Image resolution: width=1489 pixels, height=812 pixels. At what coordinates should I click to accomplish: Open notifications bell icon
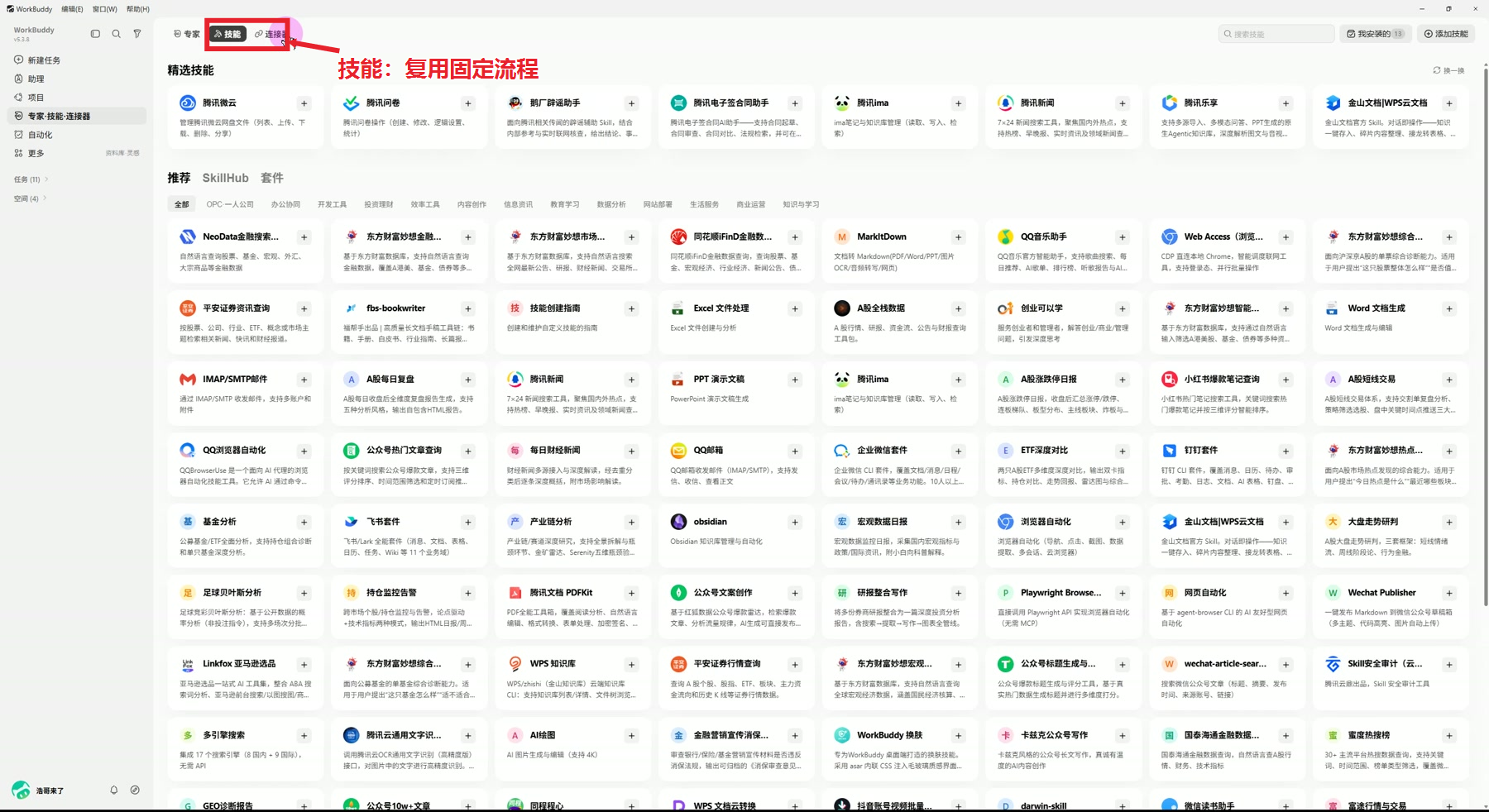click(x=114, y=790)
